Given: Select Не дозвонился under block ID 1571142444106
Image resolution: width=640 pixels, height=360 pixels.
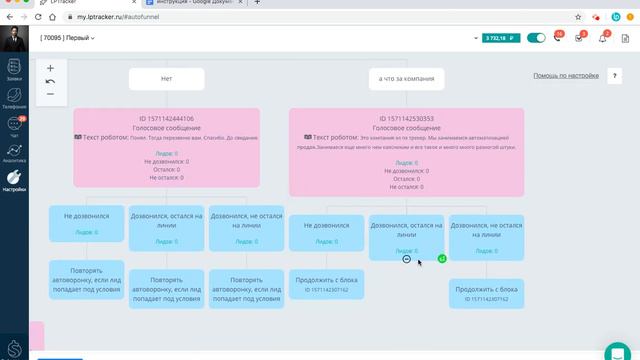Looking at the screenshot, I should click(87, 223).
